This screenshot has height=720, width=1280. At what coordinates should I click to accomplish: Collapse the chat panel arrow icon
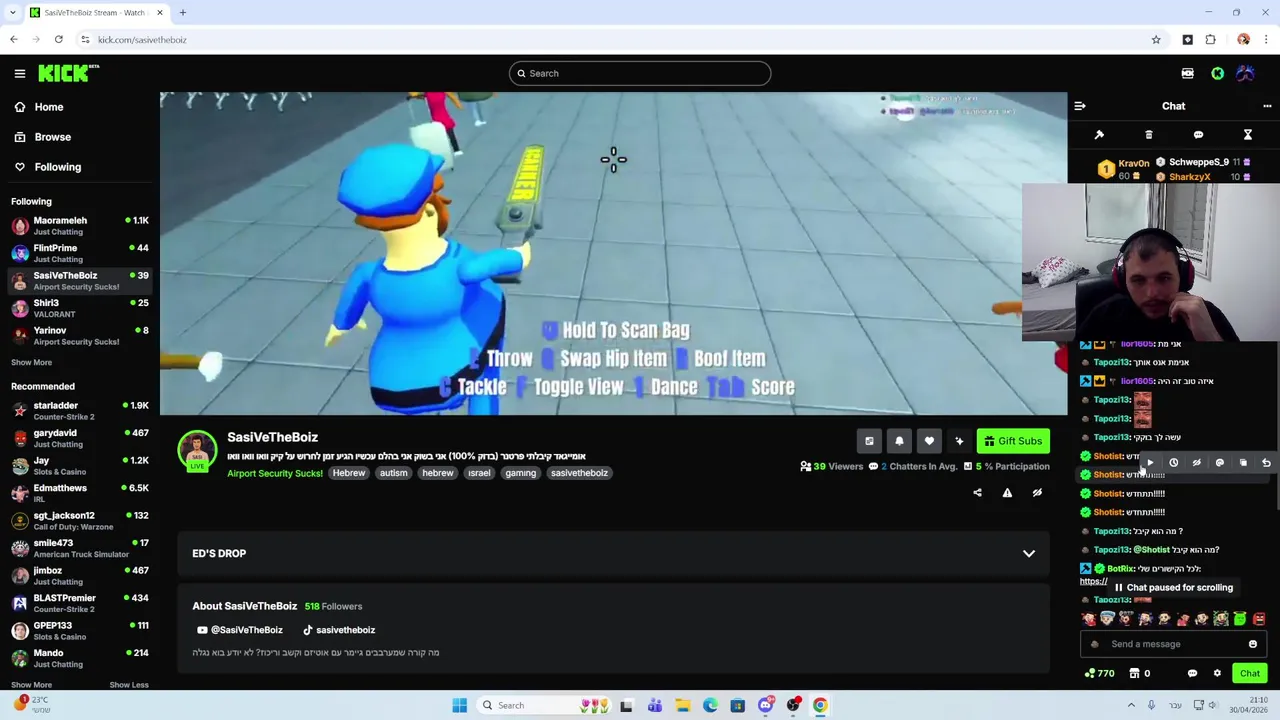click(1080, 106)
